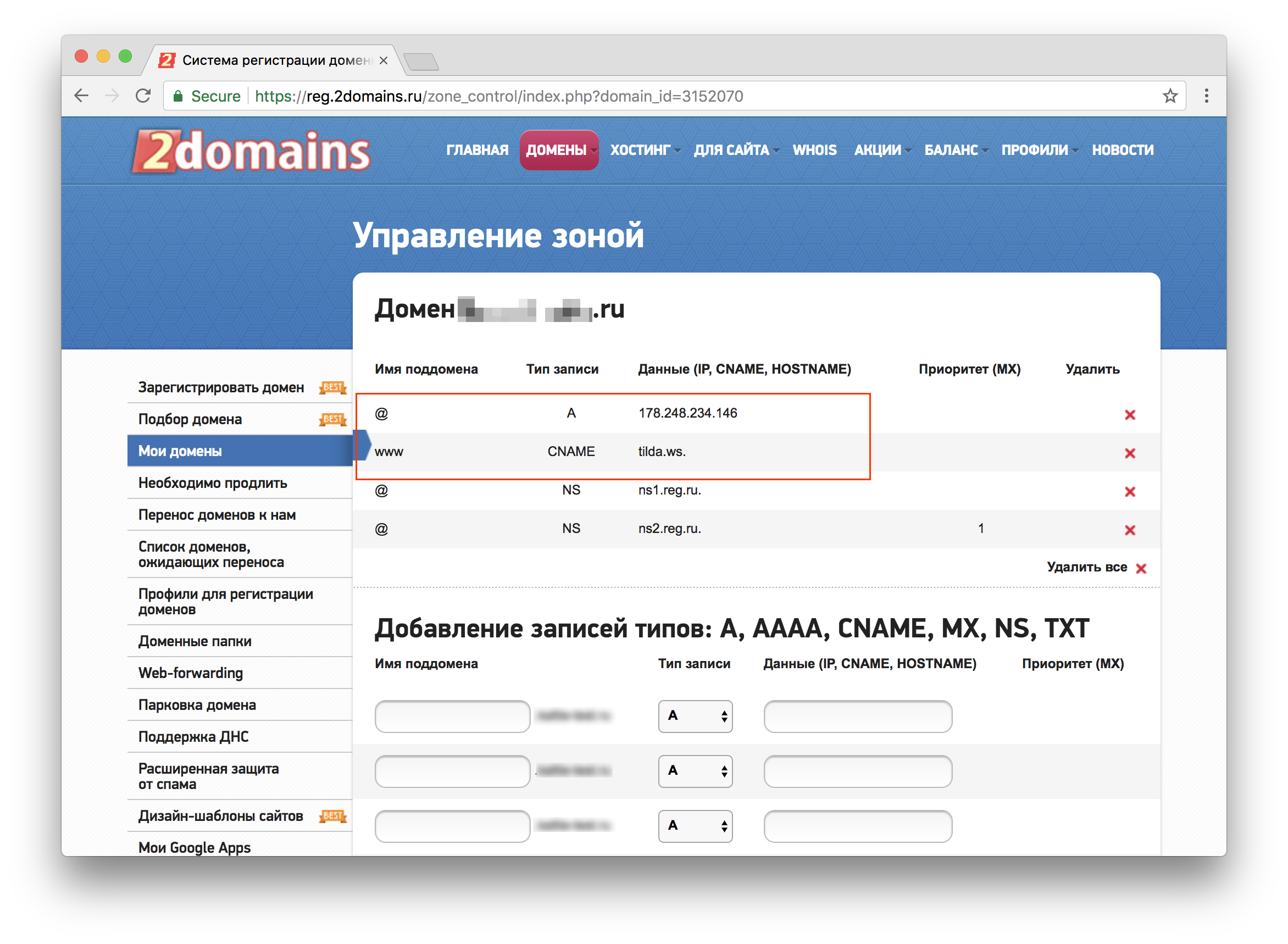Select Мои домены in sidebar
The width and height of the screenshot is (1288, 944).
click(x=240, y=451)
